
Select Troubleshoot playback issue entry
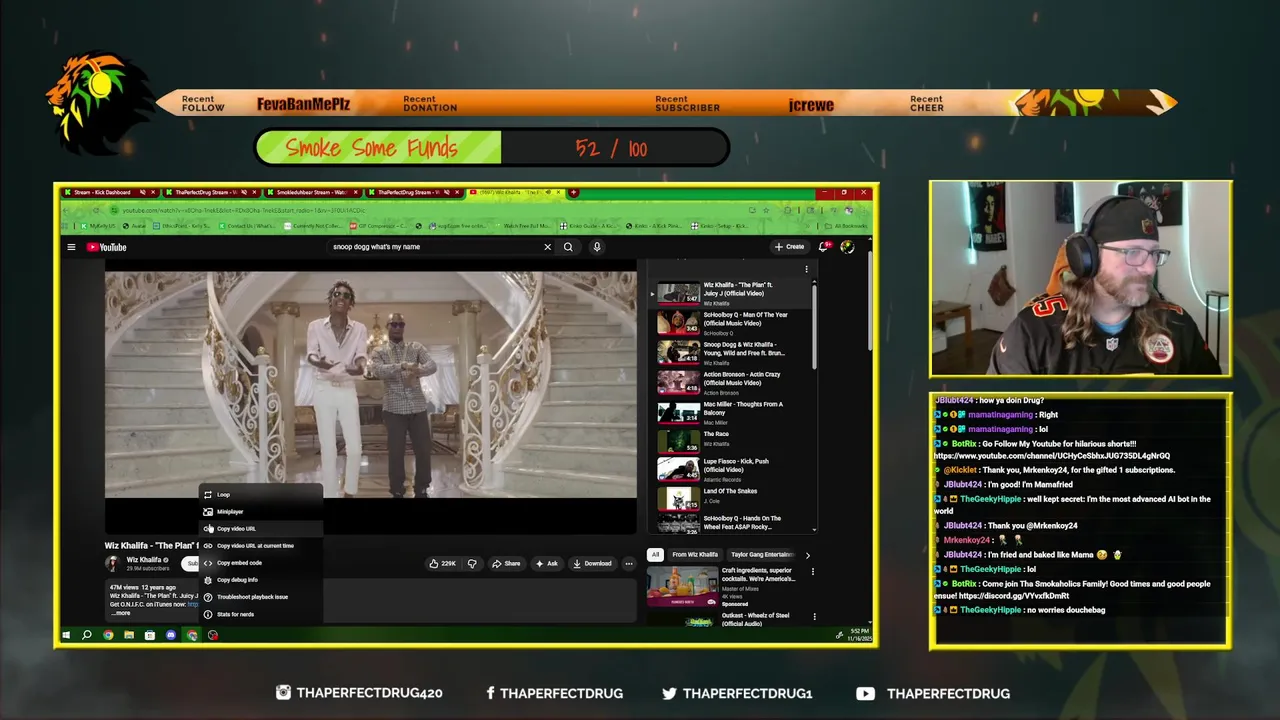coord(260,596)
